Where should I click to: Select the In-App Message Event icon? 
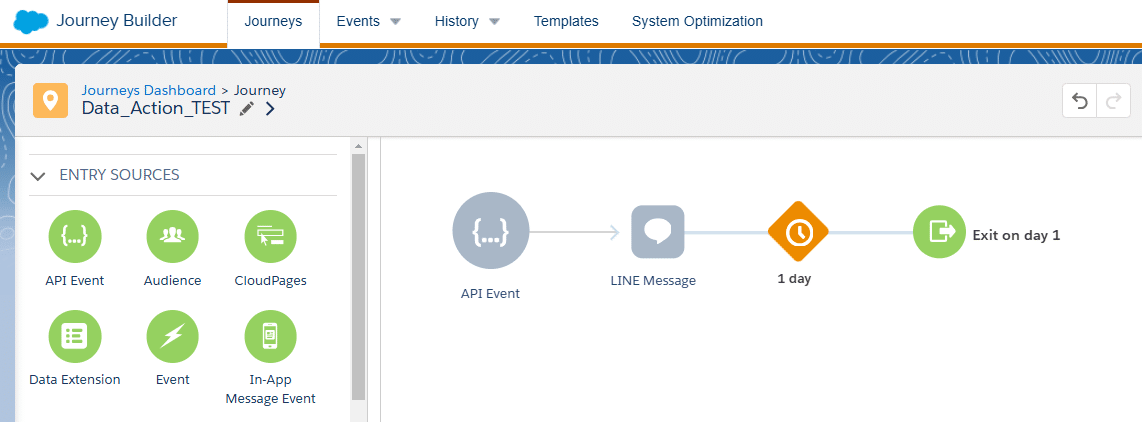(271, 336)
